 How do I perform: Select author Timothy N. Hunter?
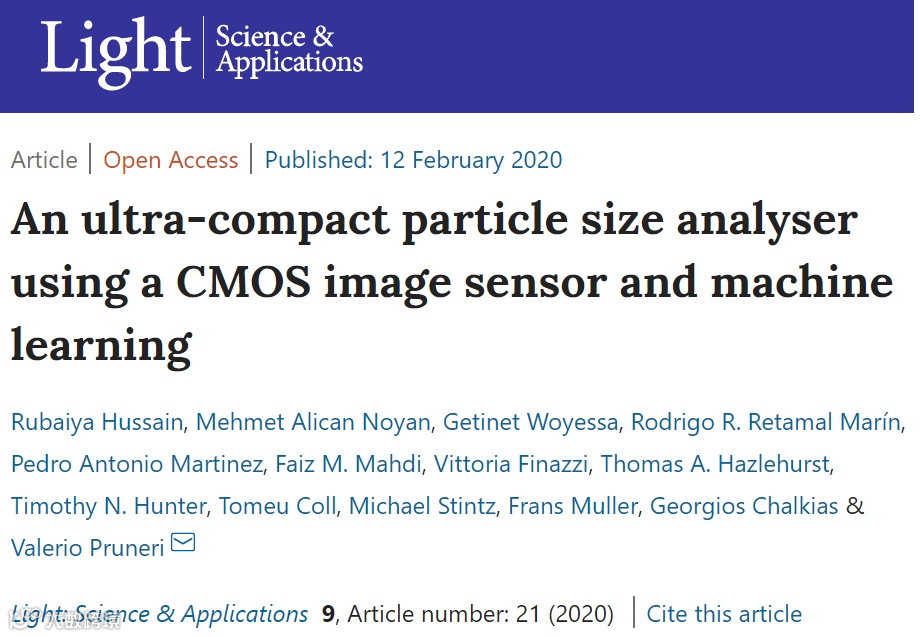pyautogui.click(x=108, y=506)
